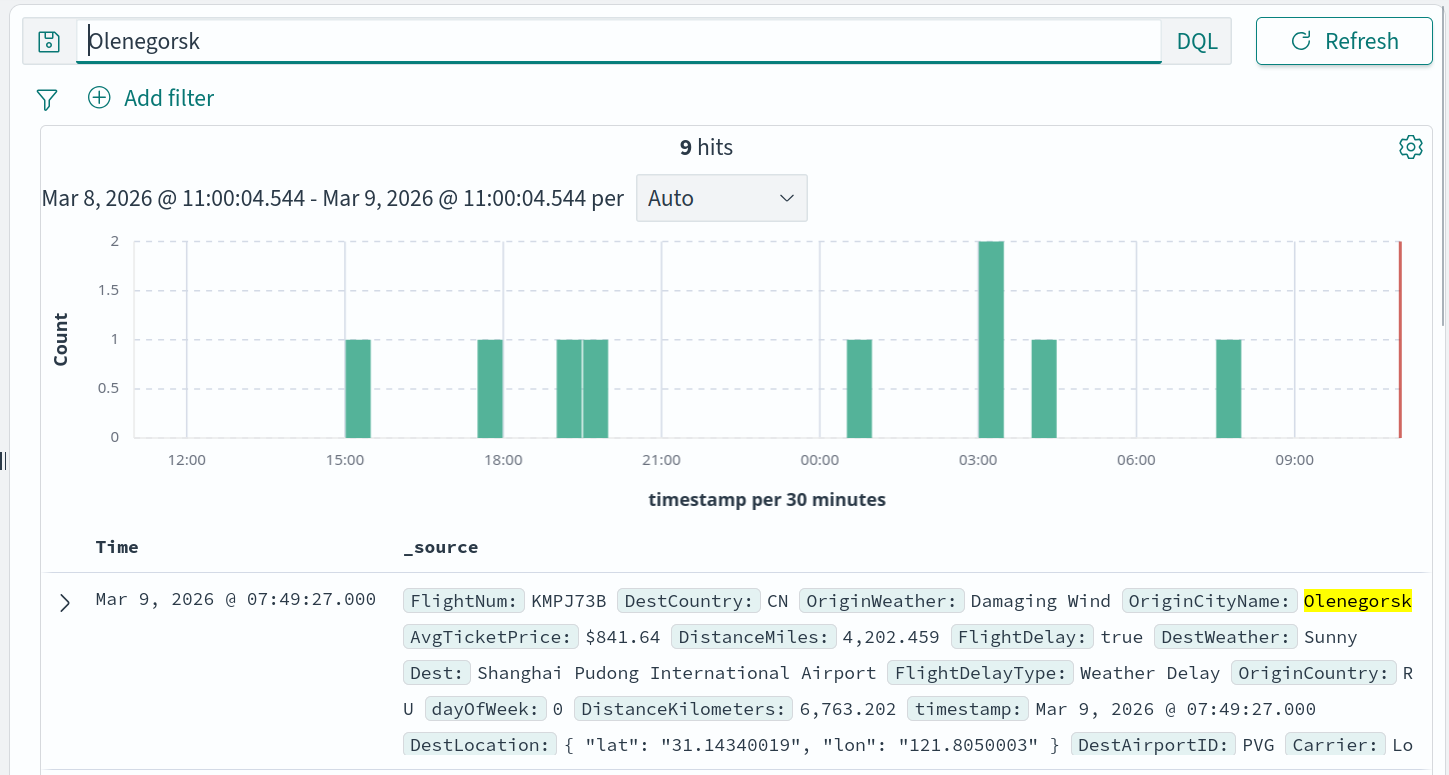Click the highlighted Olenegorsk value
The image size is (1449, 775).
coord(1357,601)
